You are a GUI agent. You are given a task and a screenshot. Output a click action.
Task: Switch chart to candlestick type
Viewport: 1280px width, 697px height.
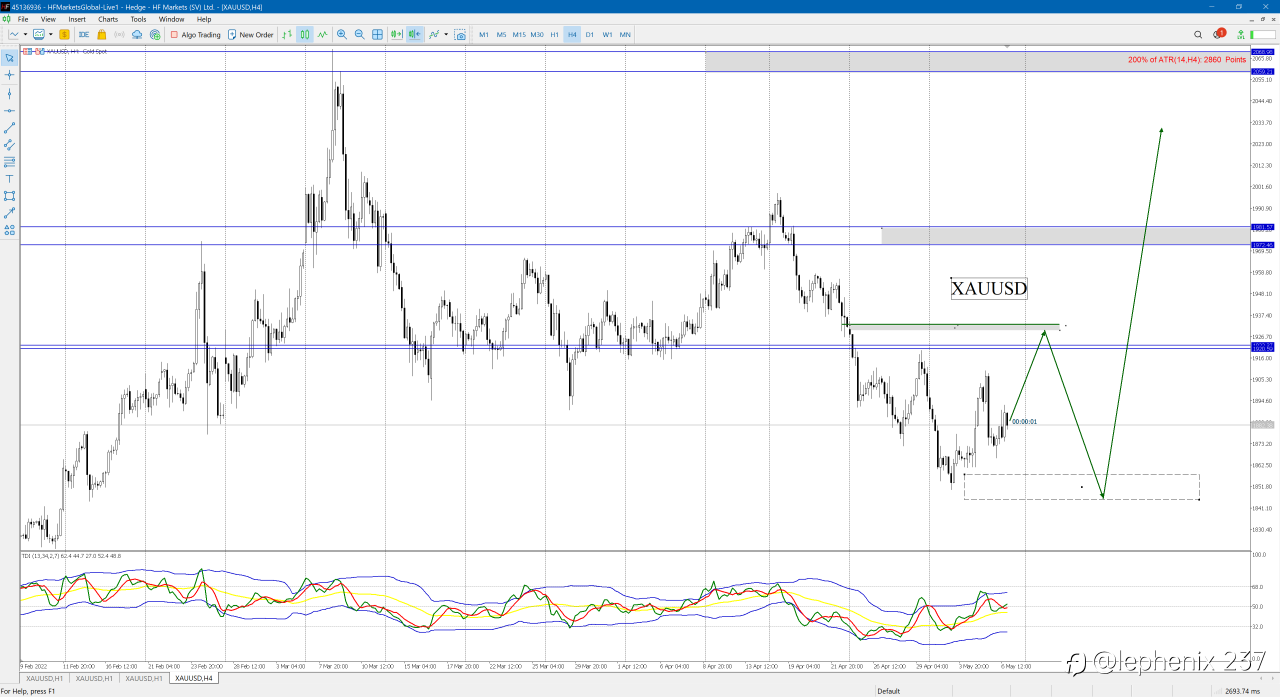[304, 34]
